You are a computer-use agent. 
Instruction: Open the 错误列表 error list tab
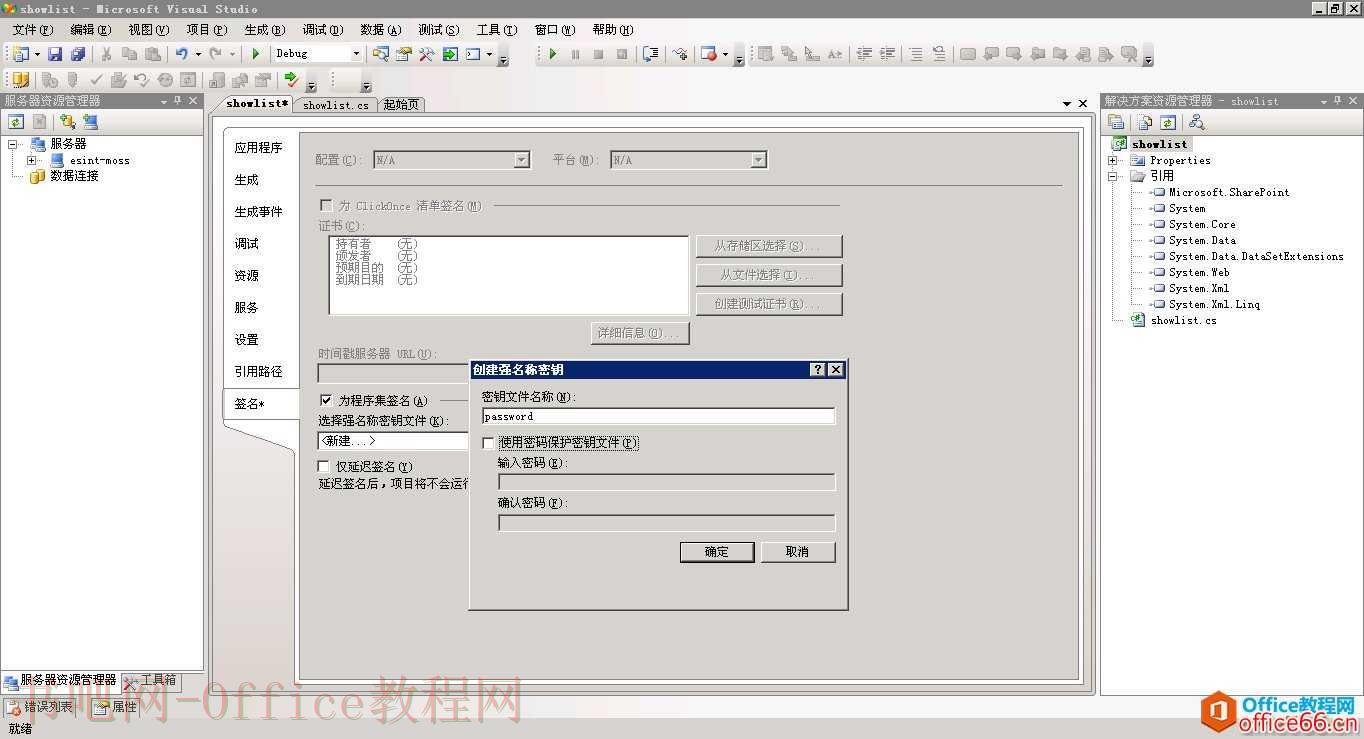point(40,707)
